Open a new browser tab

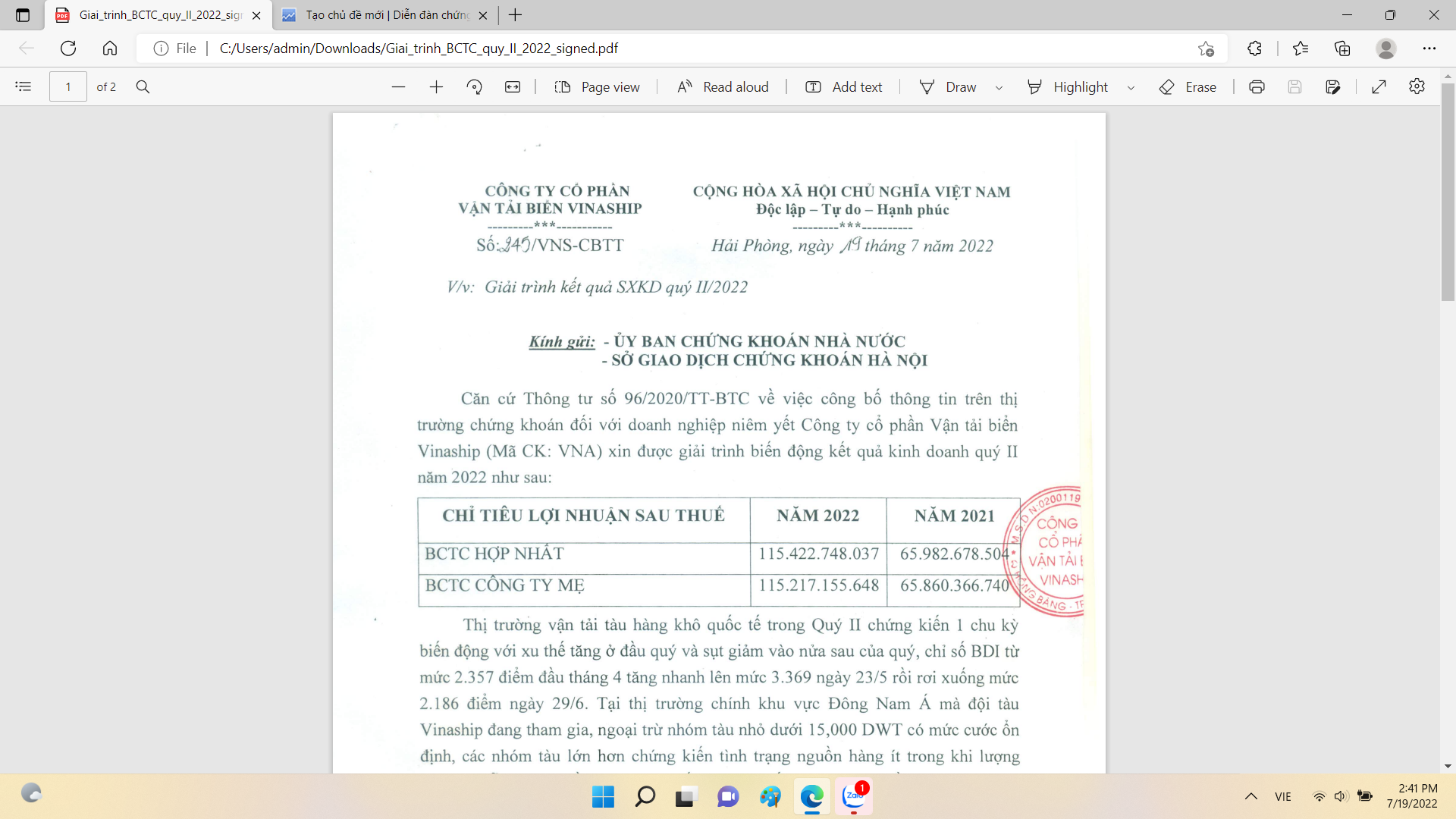click(x=516, y=15)
